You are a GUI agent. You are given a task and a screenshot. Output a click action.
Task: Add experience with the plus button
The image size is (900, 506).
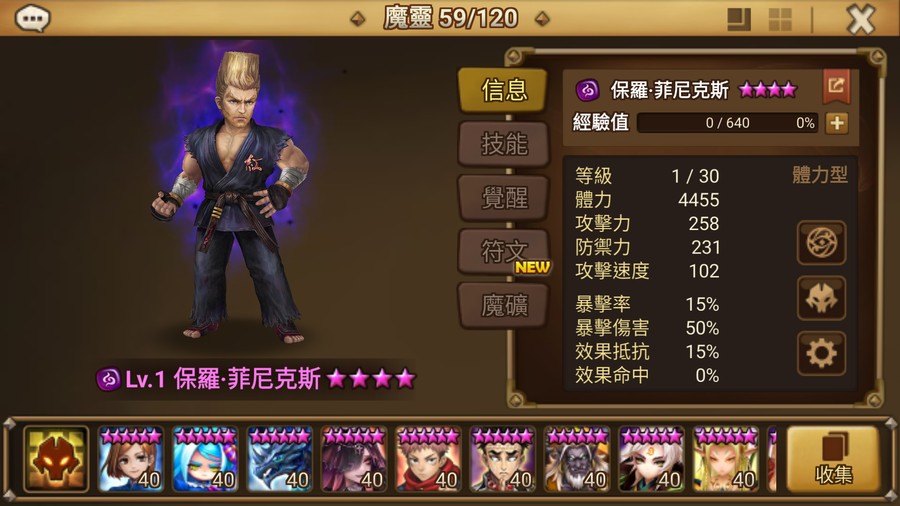tap(837, 123)
